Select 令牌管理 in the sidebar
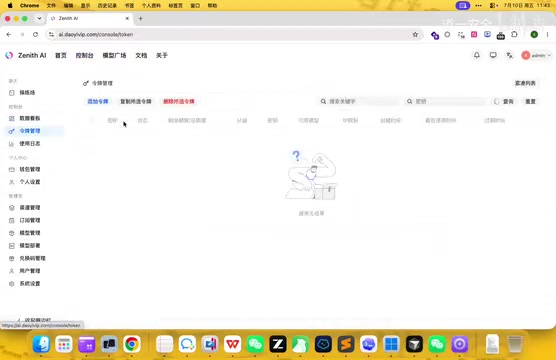This screenshot has height=360, width=556. pyautogui.click(x=29, y=131)
